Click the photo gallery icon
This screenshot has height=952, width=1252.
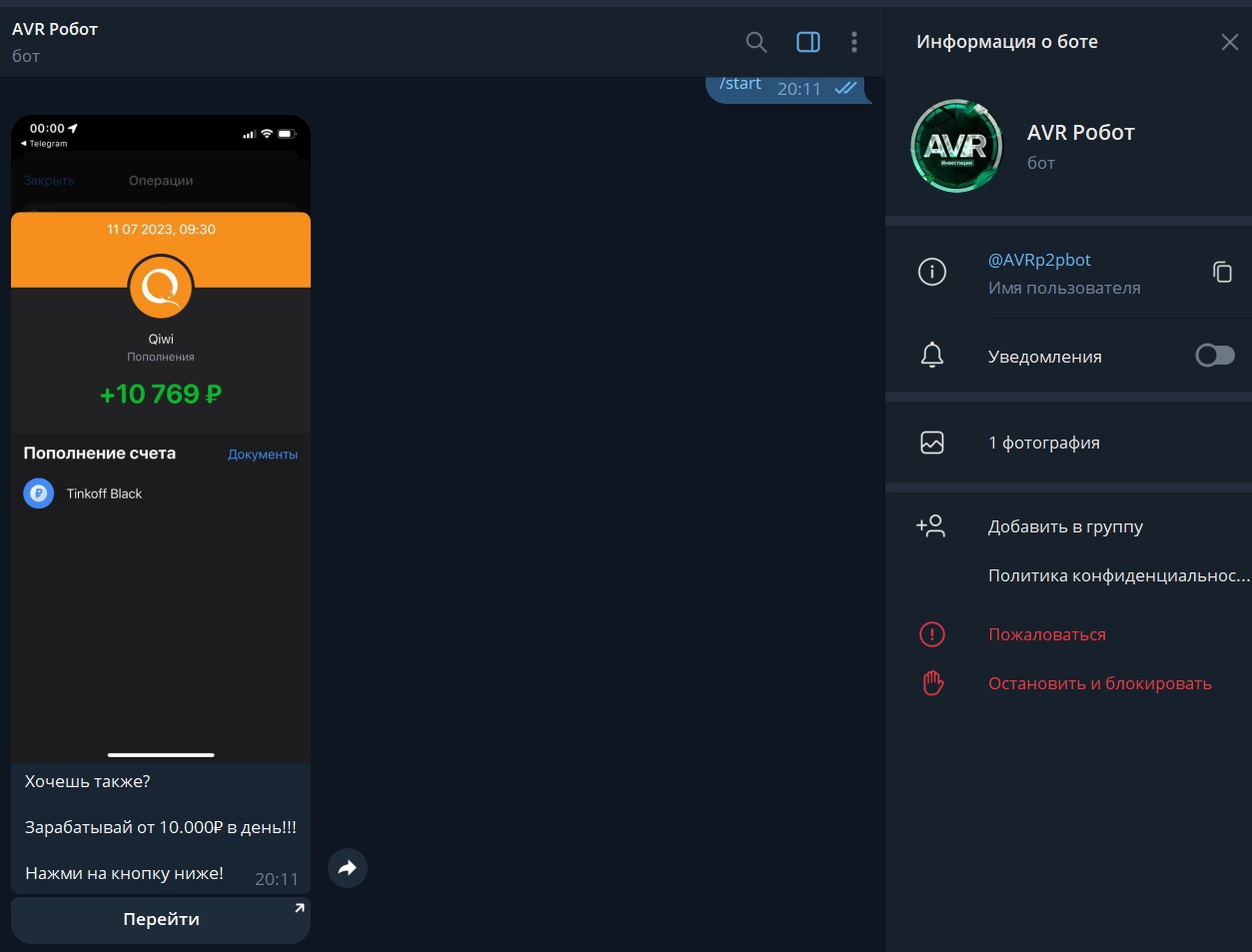[932, 443]
